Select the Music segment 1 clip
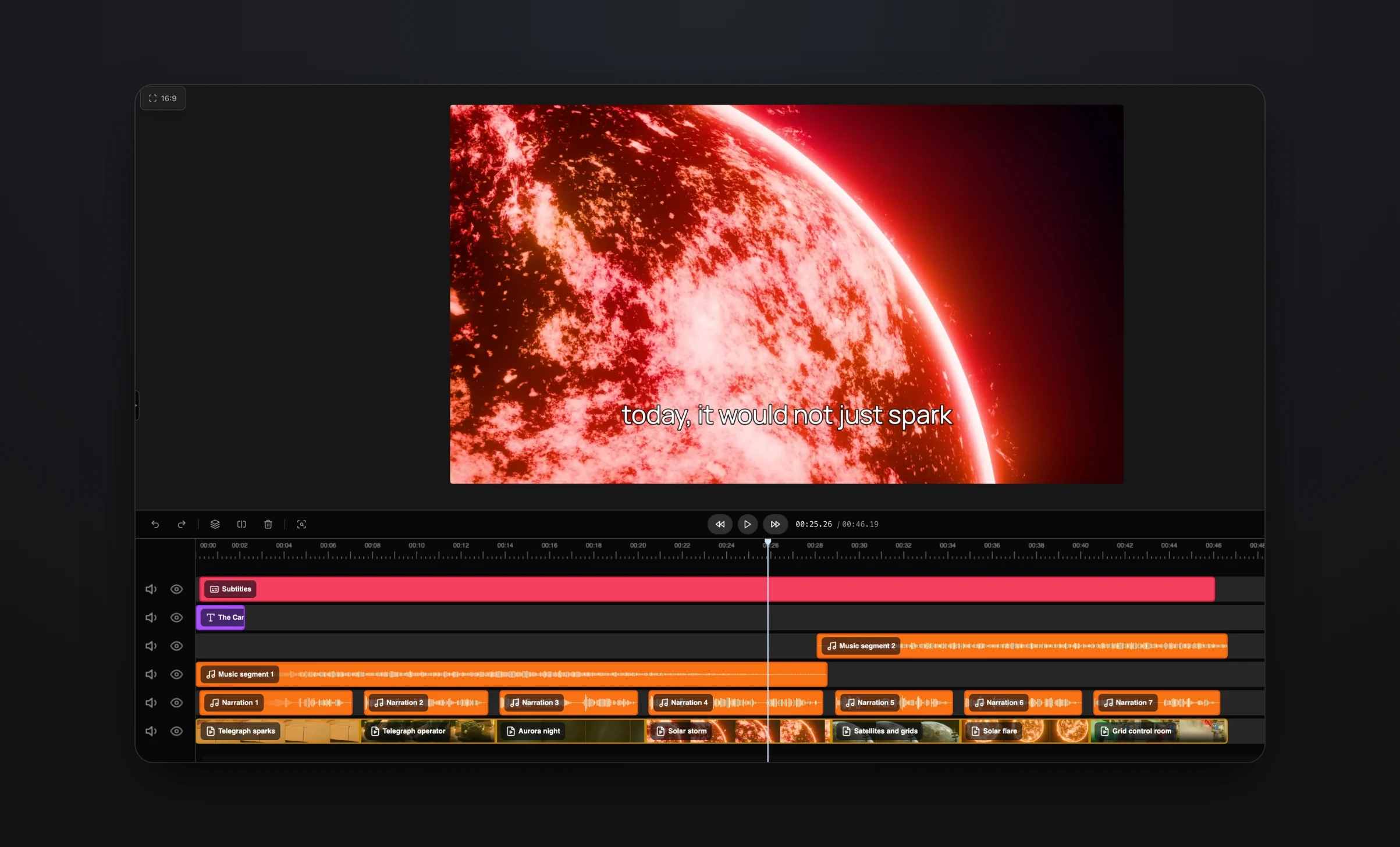This screenshot has width=1400, height=847. (x=511, y=674)
